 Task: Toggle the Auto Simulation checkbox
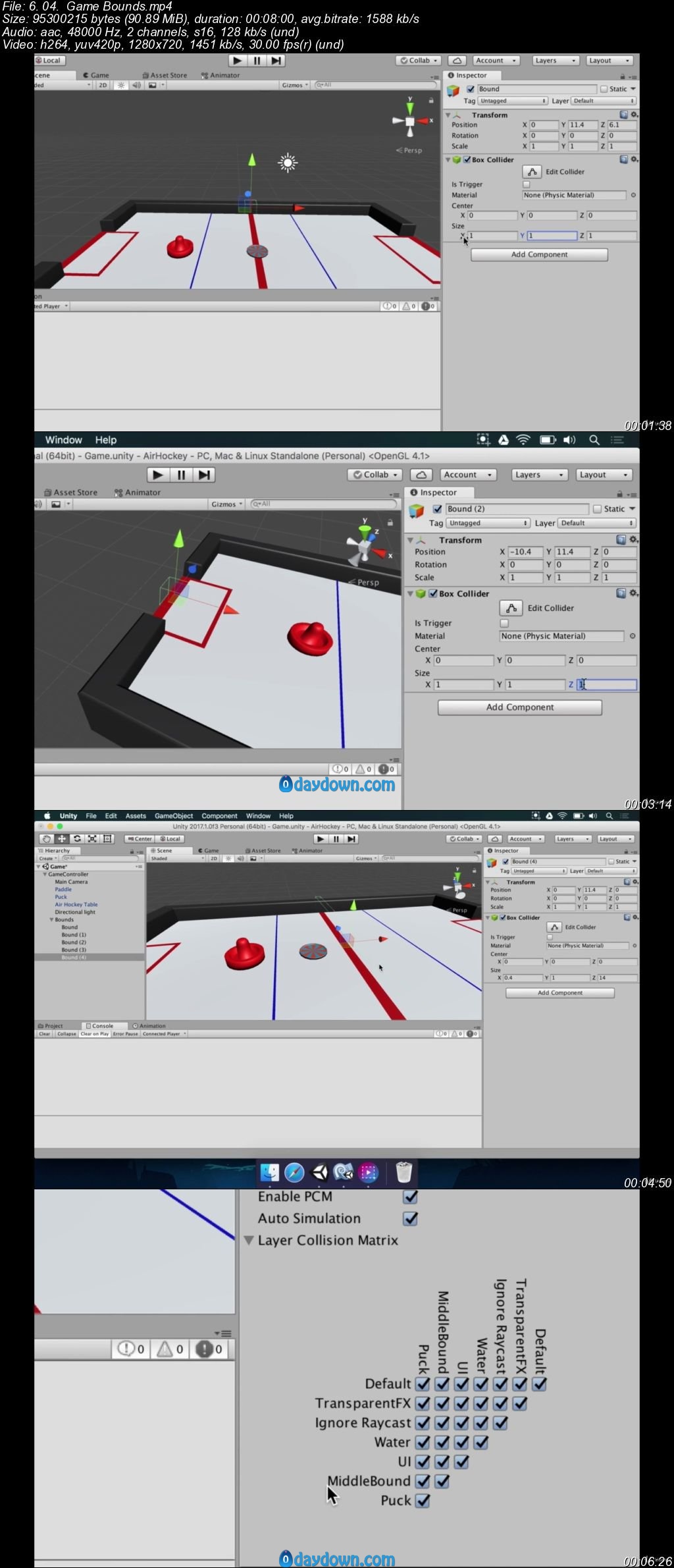point(410,1219)
